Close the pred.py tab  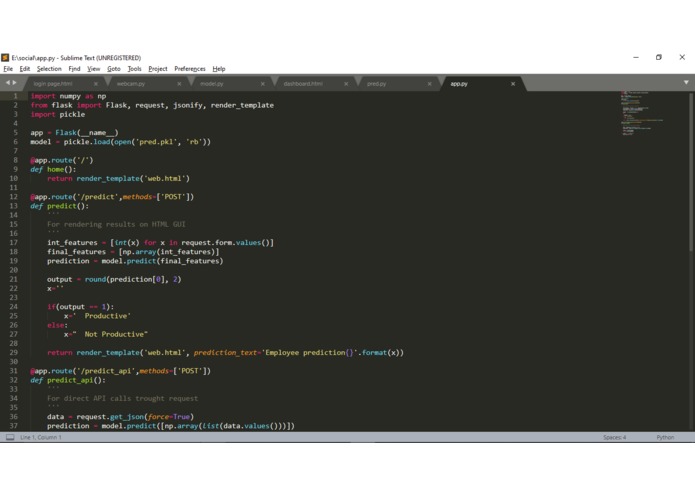tap(429, 84)
